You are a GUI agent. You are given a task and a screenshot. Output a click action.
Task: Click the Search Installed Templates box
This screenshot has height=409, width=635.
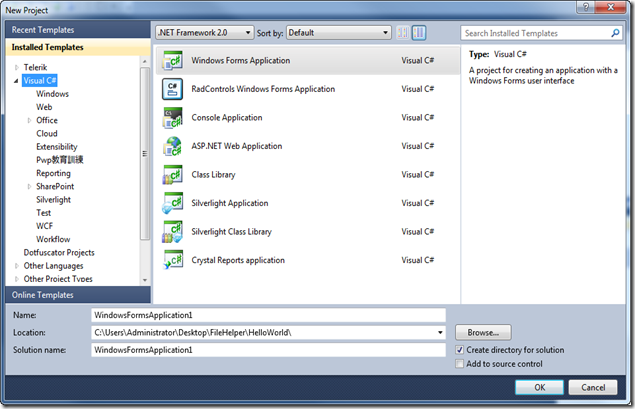pos(535,33)
